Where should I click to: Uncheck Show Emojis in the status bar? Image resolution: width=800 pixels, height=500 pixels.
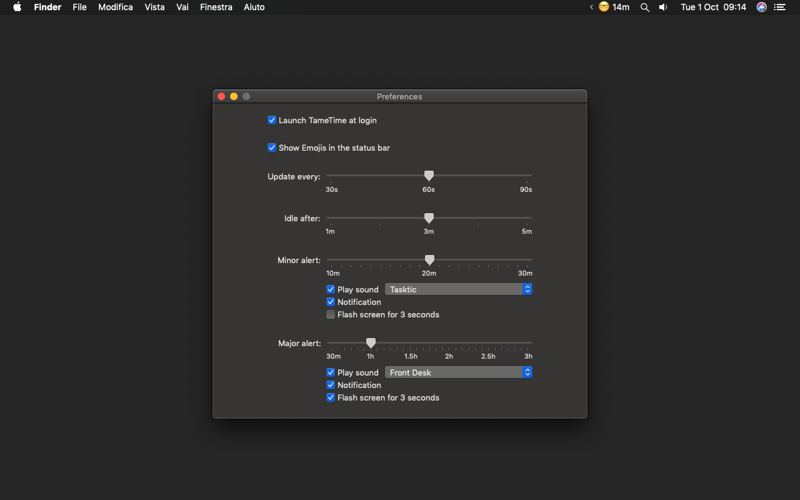272,148
